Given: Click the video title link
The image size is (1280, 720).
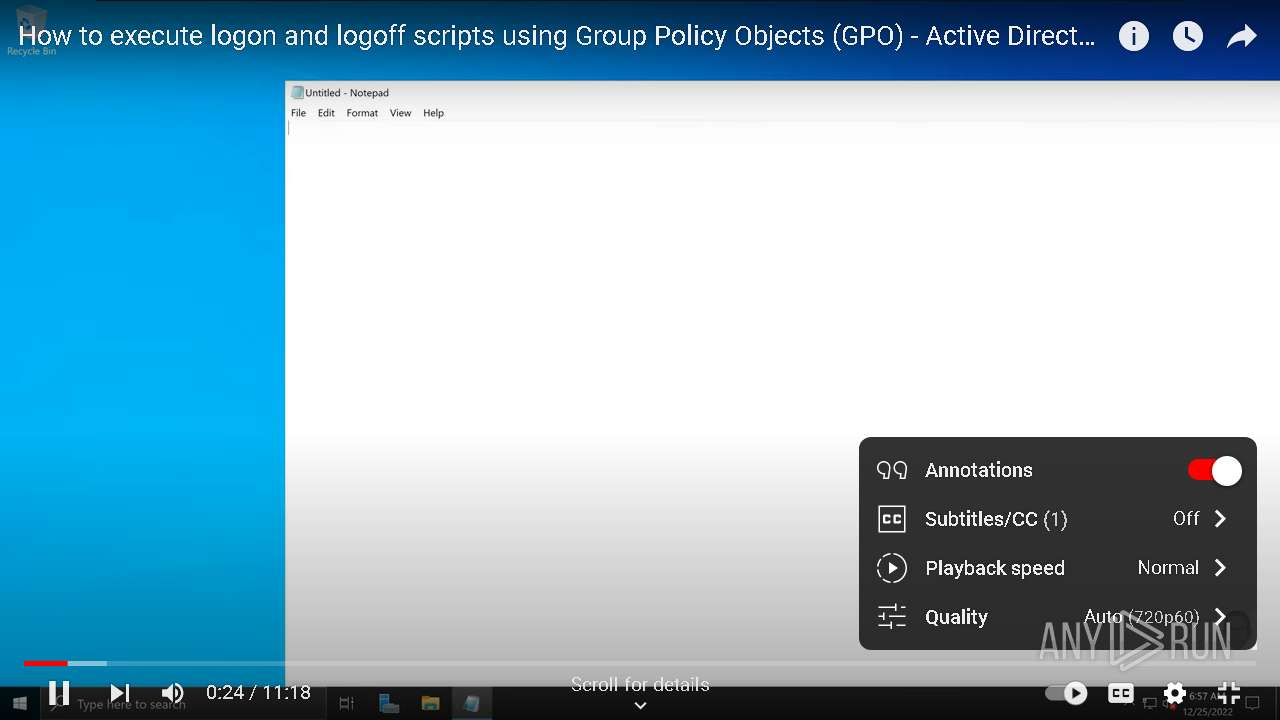Looking at the screenshot, I should click(557, 37).
